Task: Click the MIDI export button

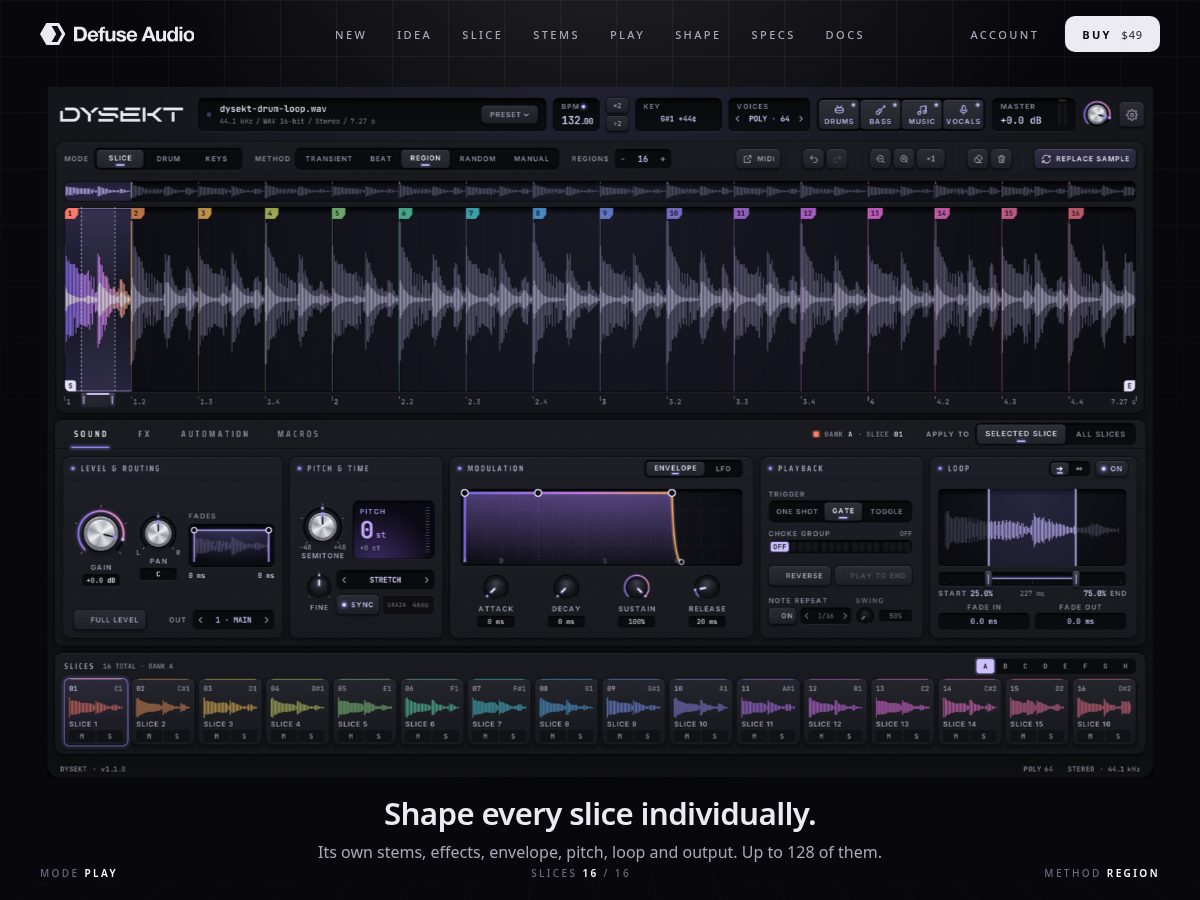Action: (x=758, y=158)
